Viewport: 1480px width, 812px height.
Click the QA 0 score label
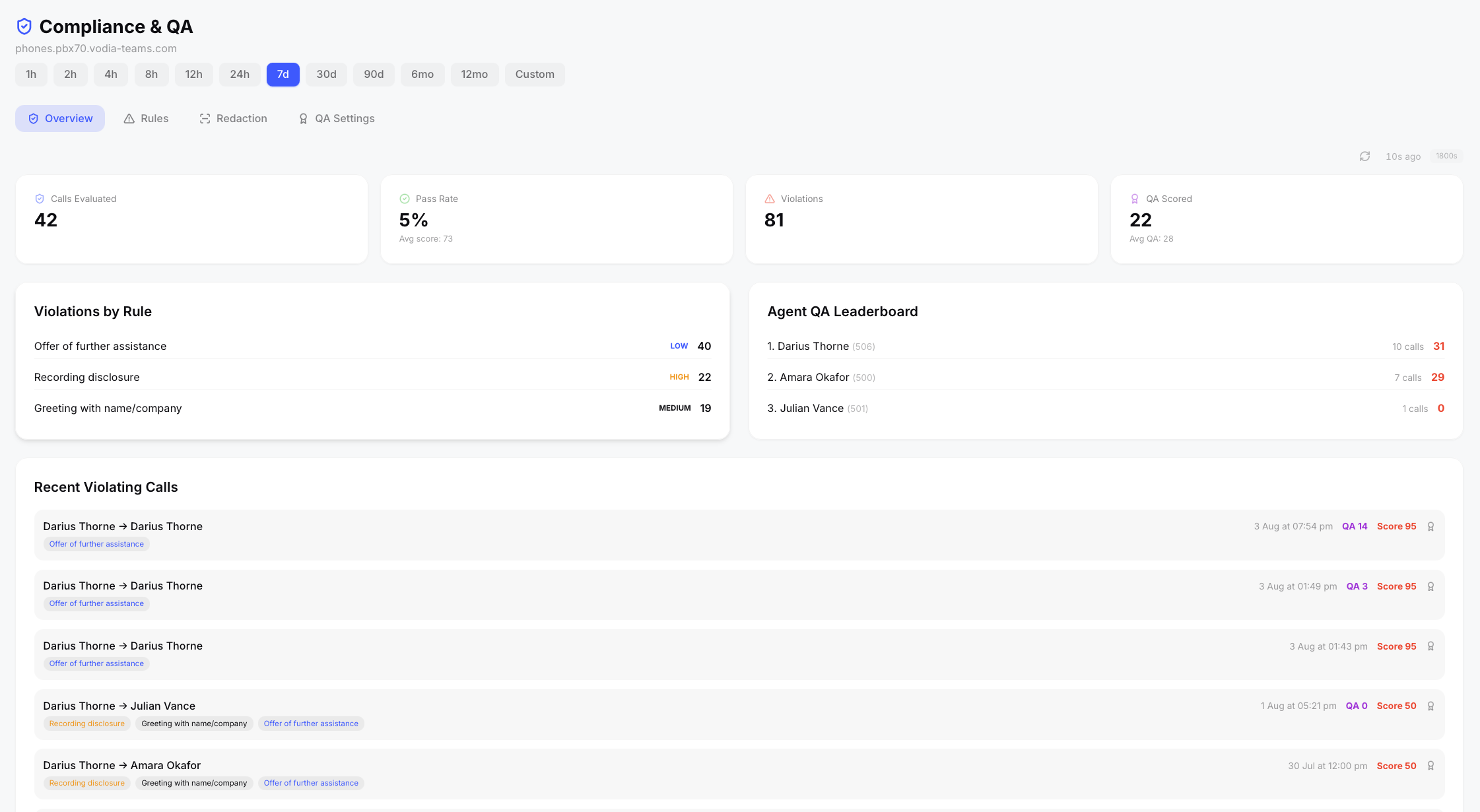(x=1357, y=706)
